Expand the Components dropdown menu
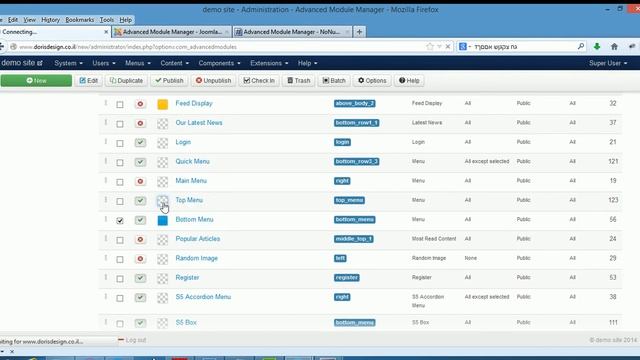The image size is (640, 360). tap(219, 63)
